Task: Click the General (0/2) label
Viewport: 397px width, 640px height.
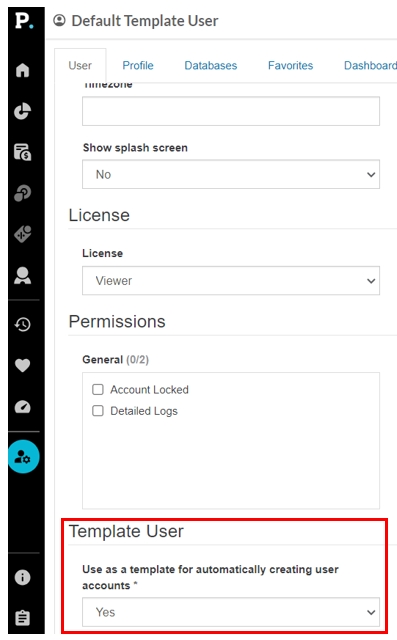Action: point(115,360)
